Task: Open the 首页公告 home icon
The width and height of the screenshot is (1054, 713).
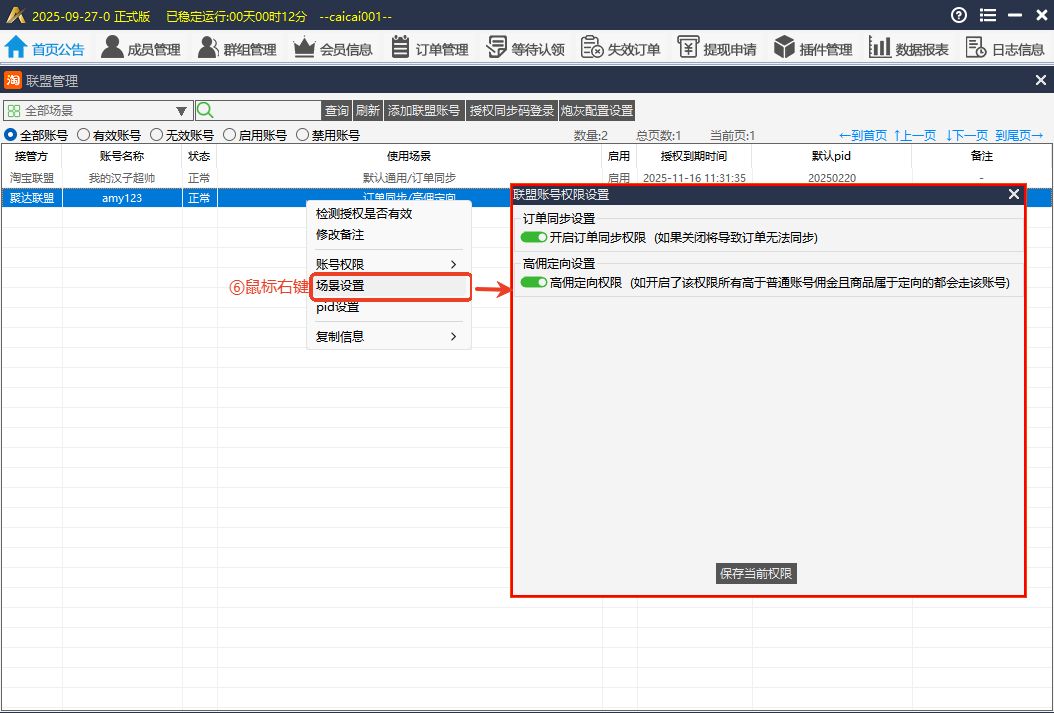Action: [x=16, y=47]
